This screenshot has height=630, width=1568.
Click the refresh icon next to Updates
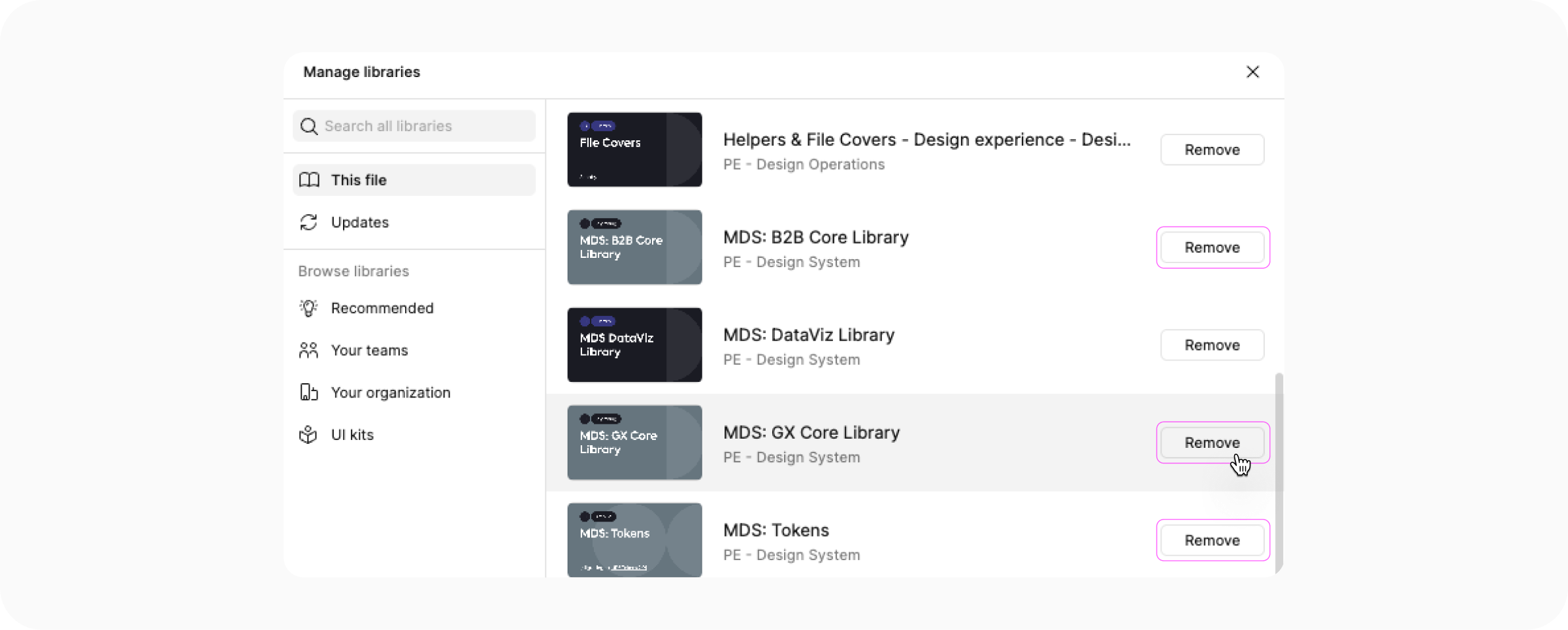310,222
